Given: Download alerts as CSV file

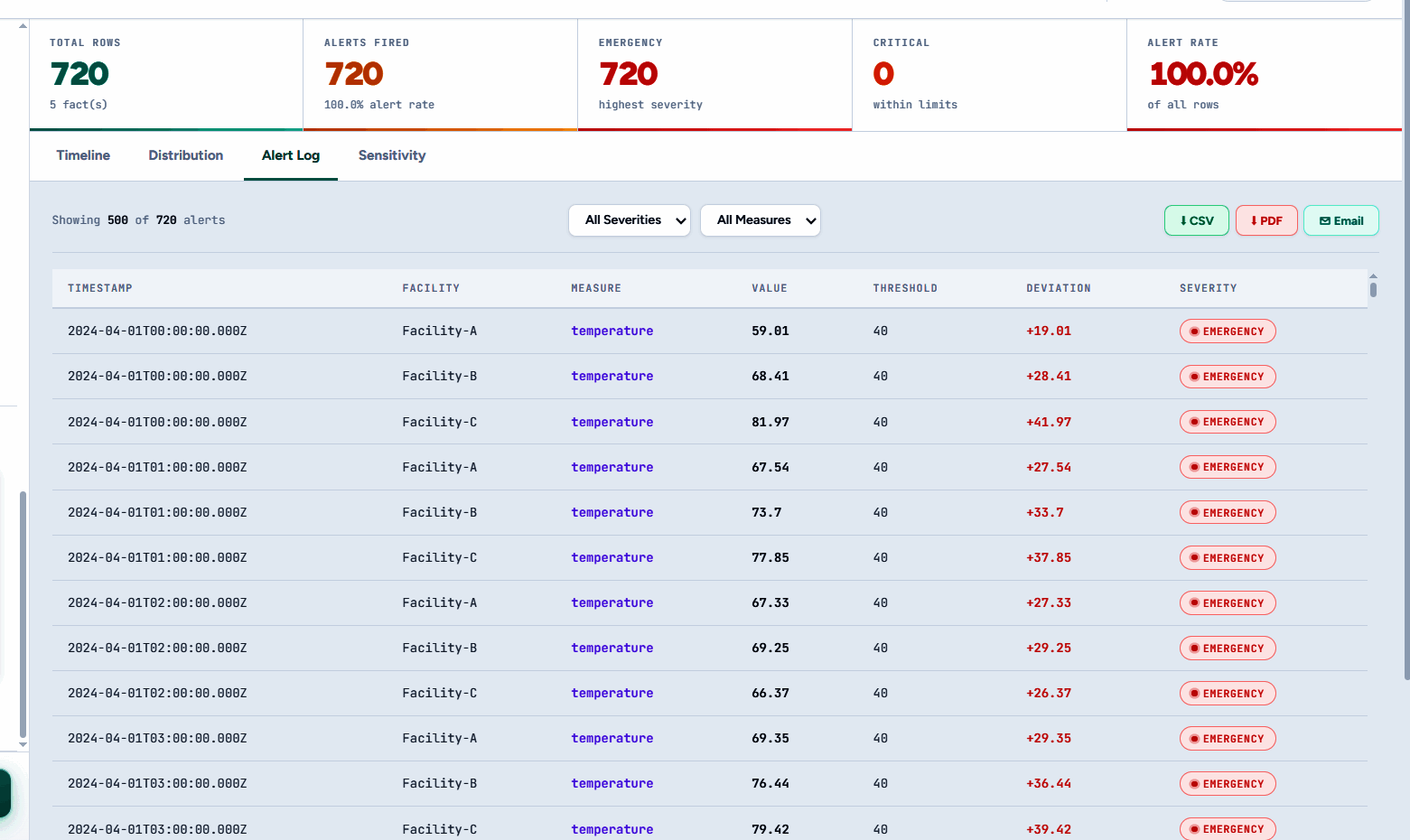Looking at the screenshot, I should tap(1196, 220).
